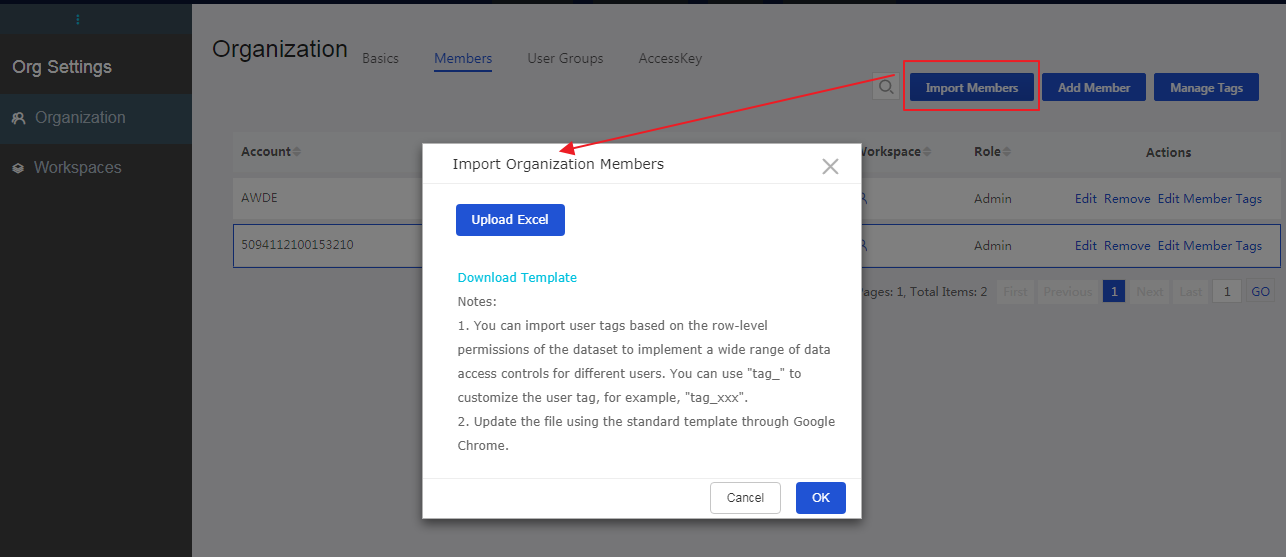Remove the 5094112100153210 member
This screenshot has width=1286, height=557.
point(1126,246)
